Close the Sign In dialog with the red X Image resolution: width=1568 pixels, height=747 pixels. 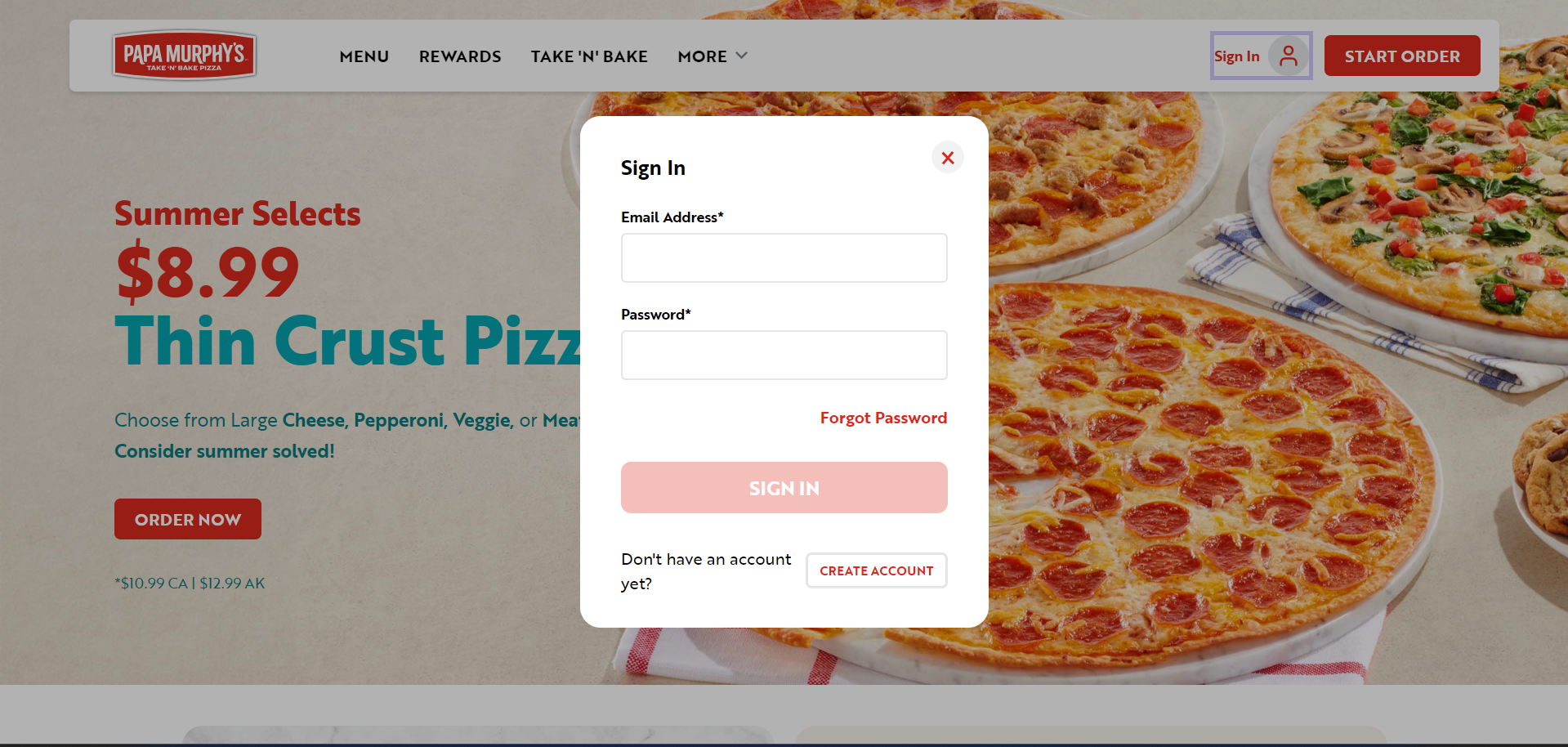(948, 158)
